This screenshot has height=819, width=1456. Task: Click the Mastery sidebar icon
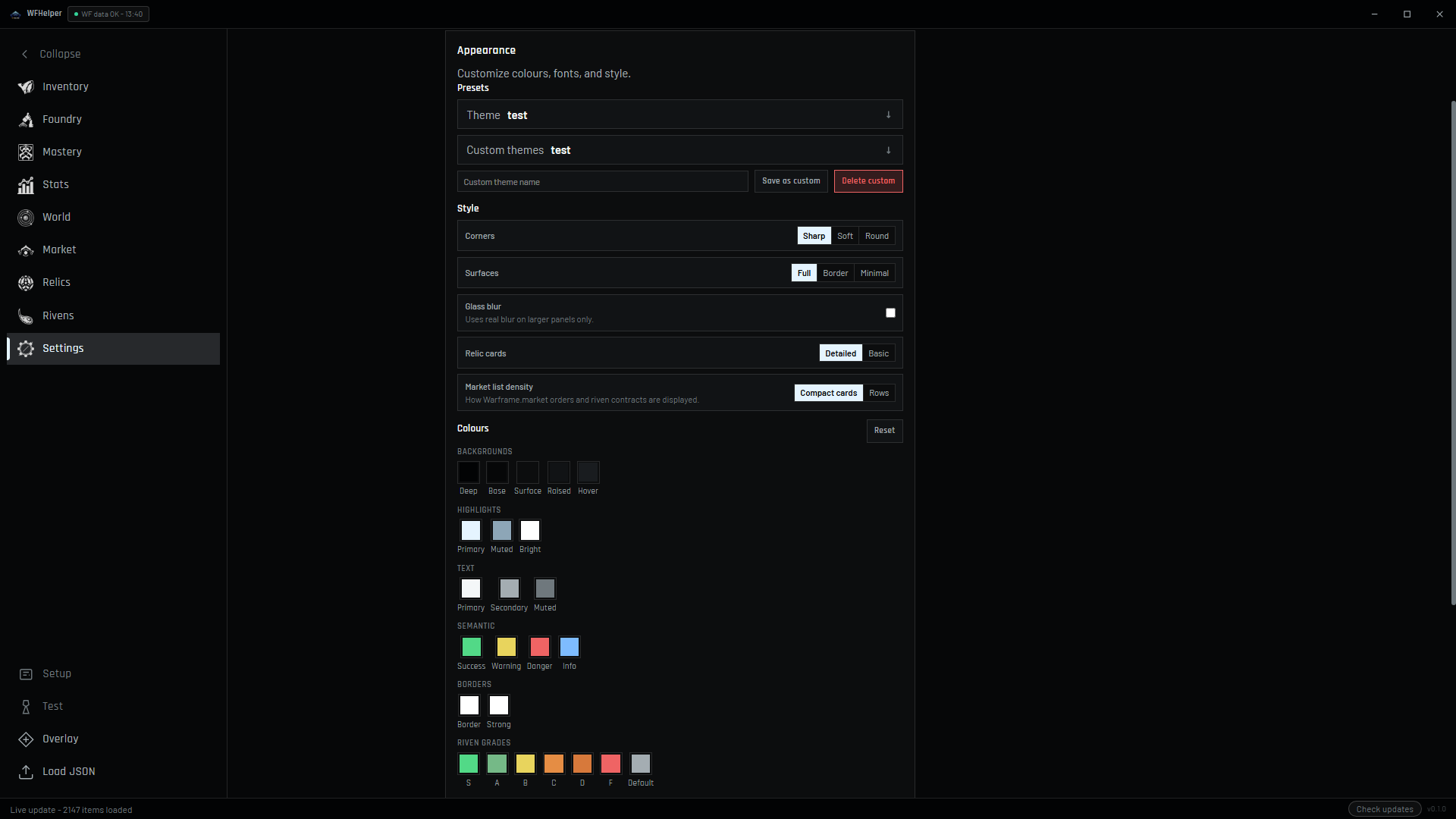26,152
